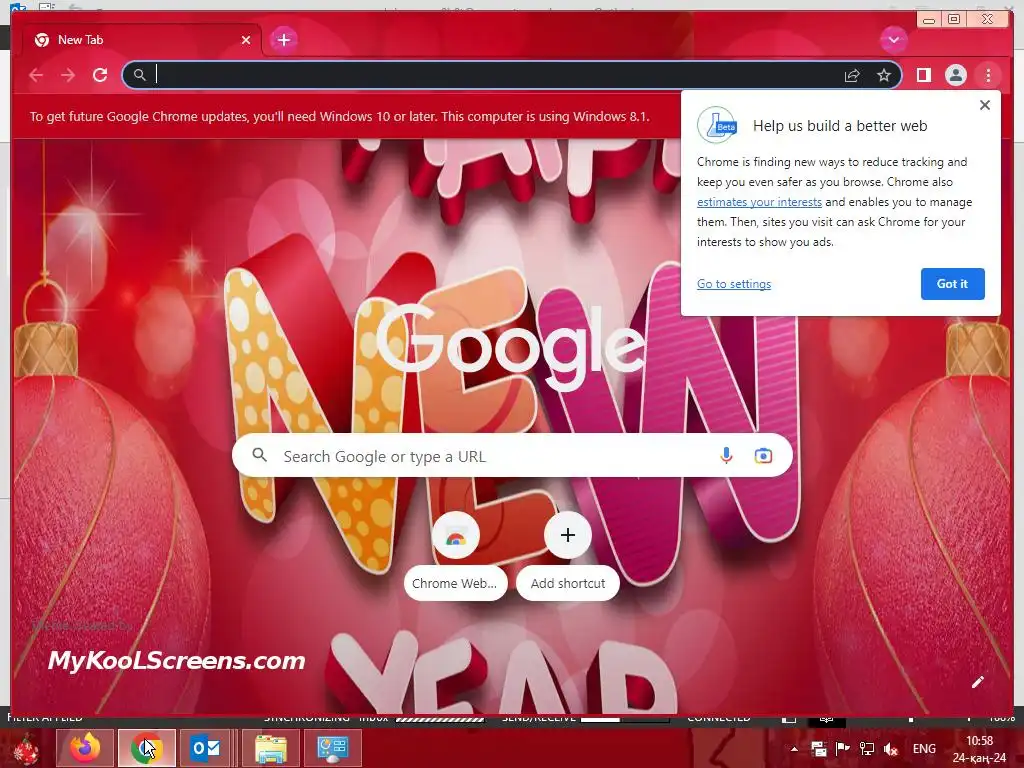Close the New Tab tab
The height and width of the screenshot is (768, 1024).
[246, 40]
